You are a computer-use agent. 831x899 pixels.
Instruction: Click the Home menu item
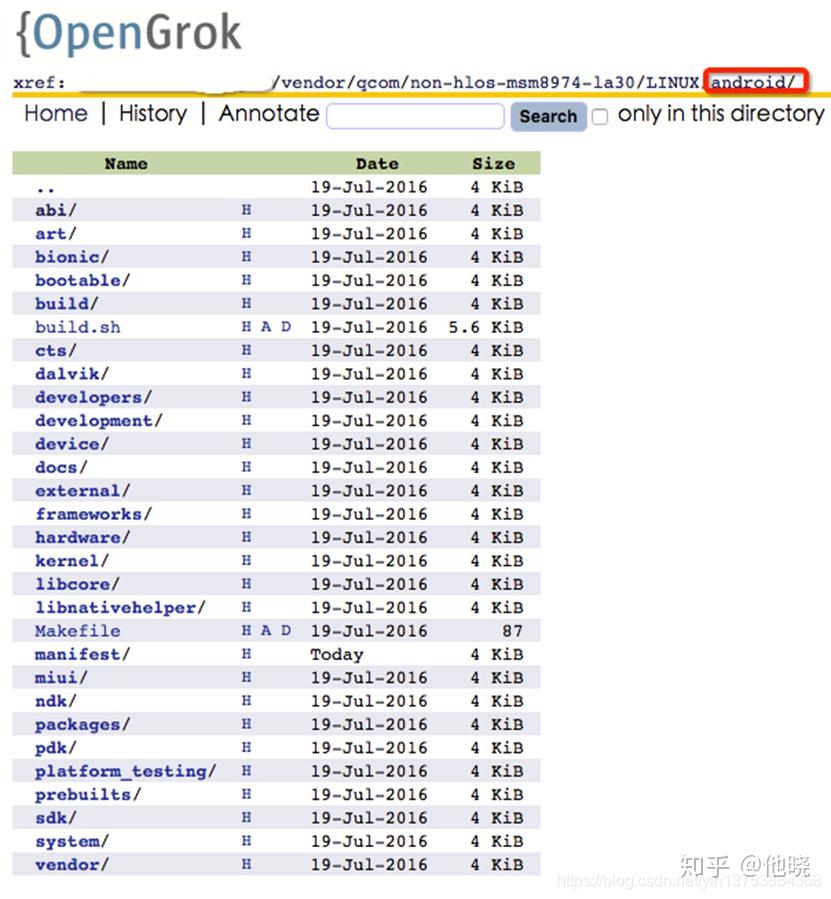(55, 114)
